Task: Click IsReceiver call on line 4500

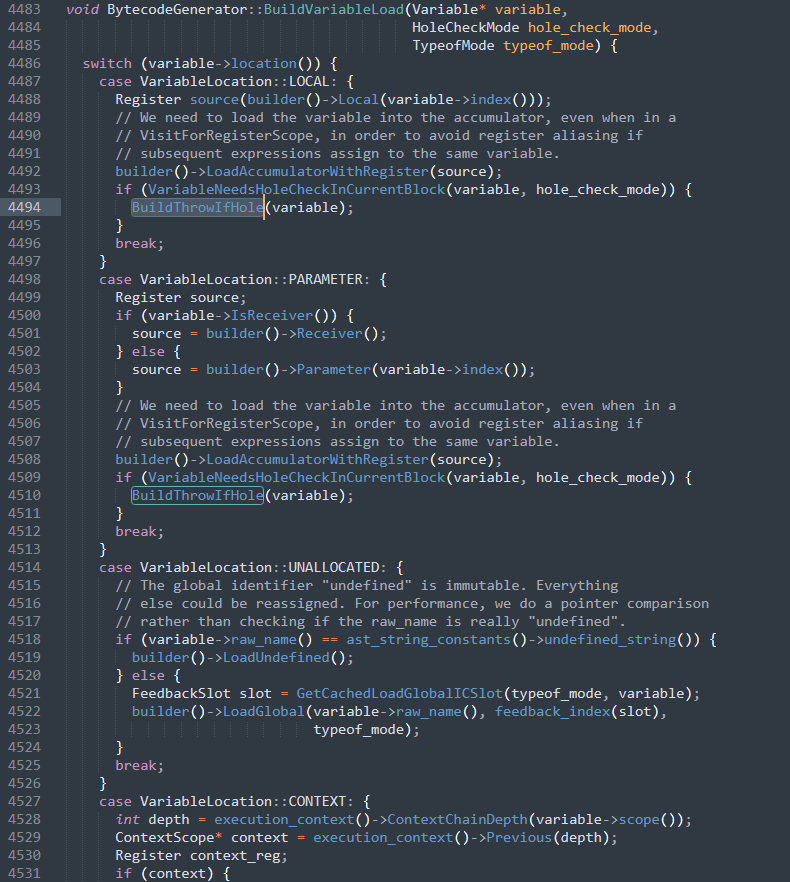Action: 272,316
